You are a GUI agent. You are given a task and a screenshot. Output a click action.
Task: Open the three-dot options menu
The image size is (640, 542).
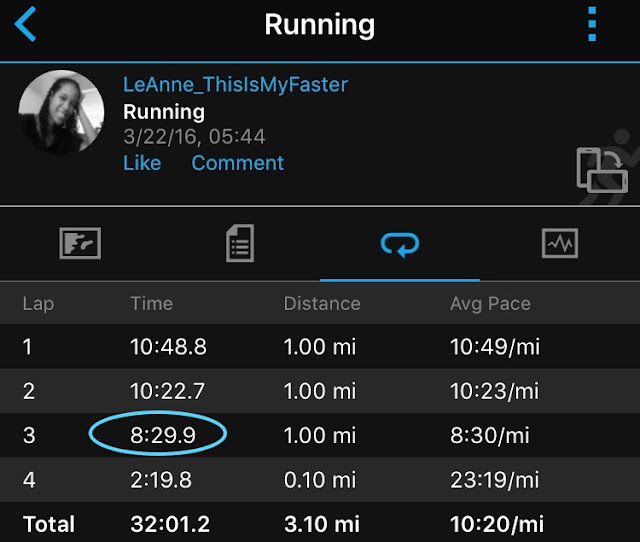pyautogui.click(x=592, y=24)
